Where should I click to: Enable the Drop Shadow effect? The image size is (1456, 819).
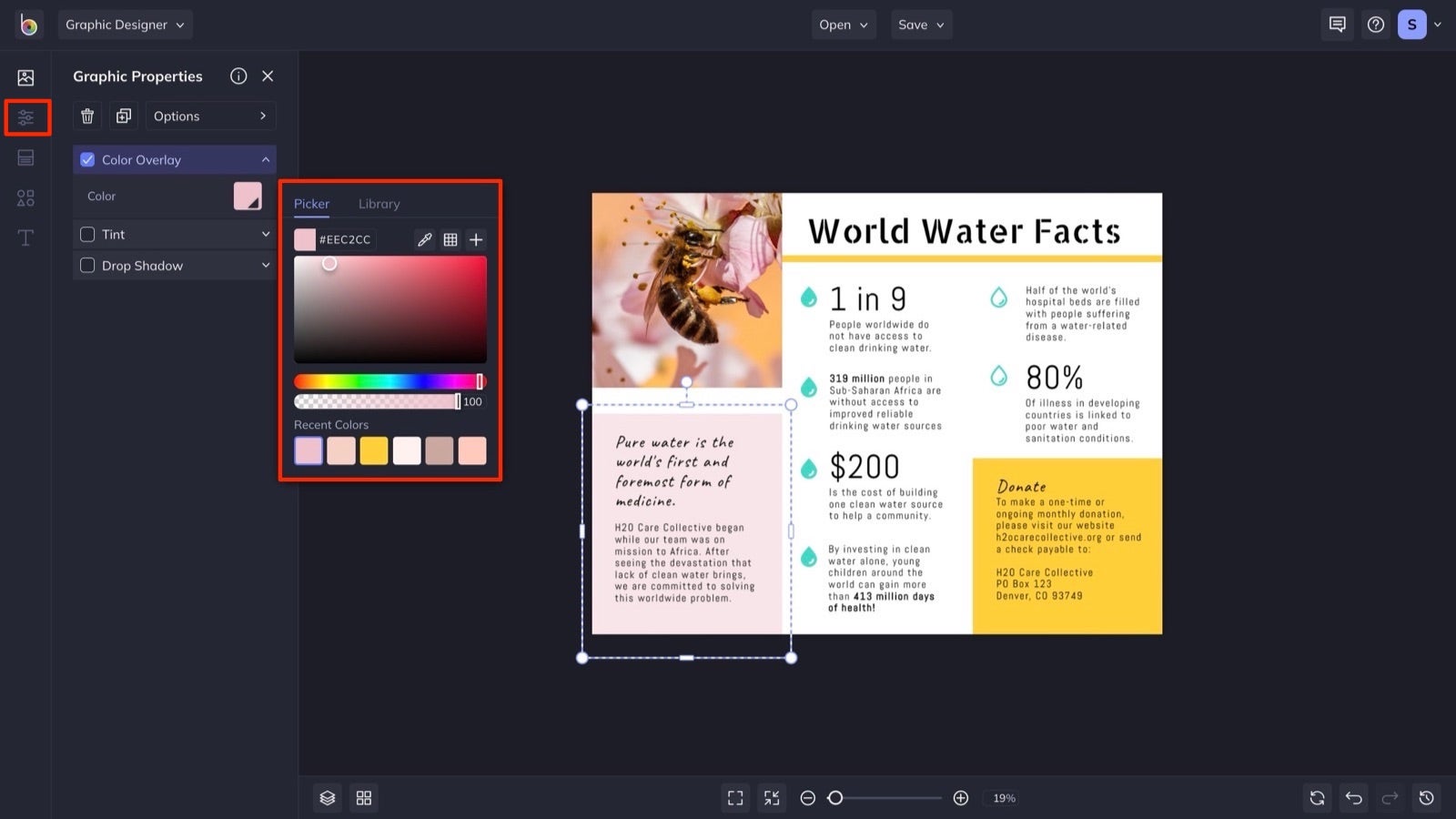pos(87,265)
